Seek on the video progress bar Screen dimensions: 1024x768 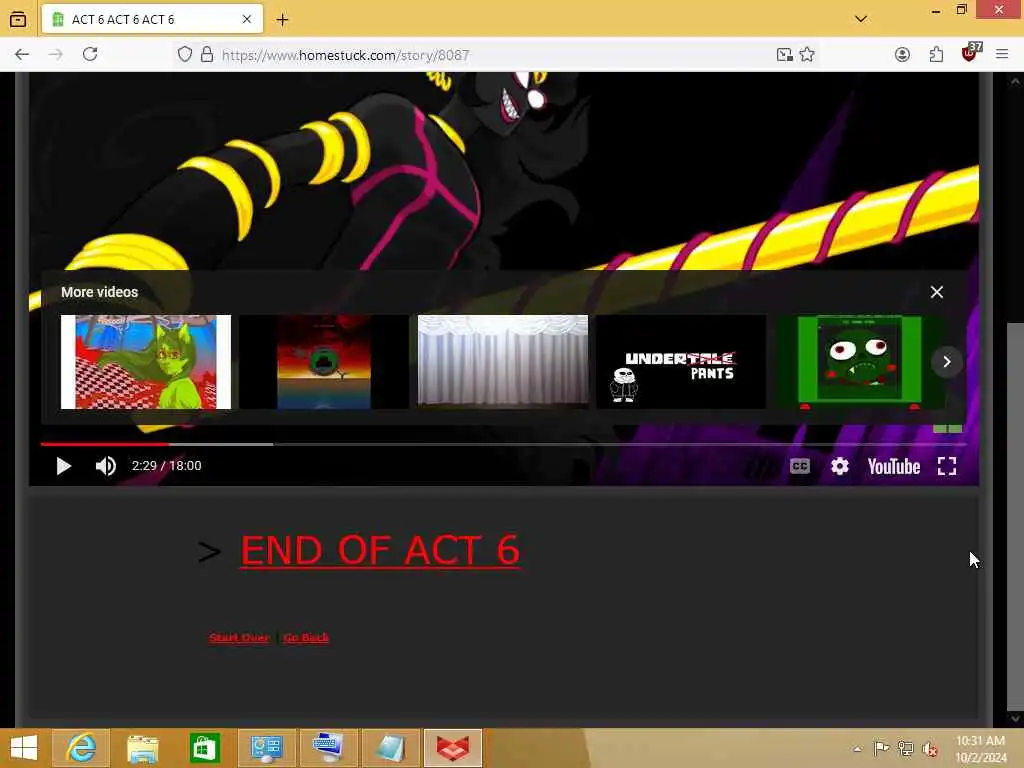(503, 444)
